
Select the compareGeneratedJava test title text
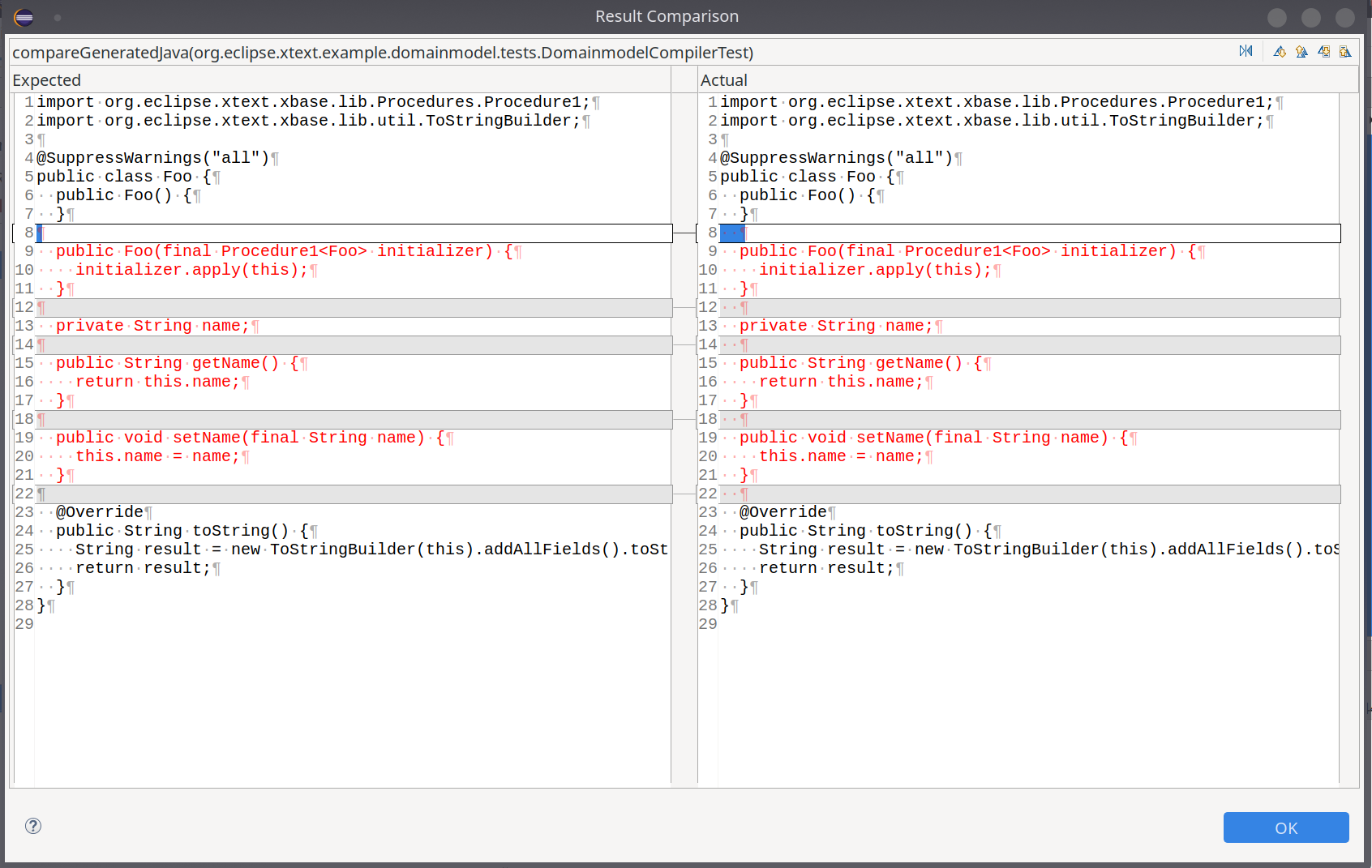(x=383, y=53)
